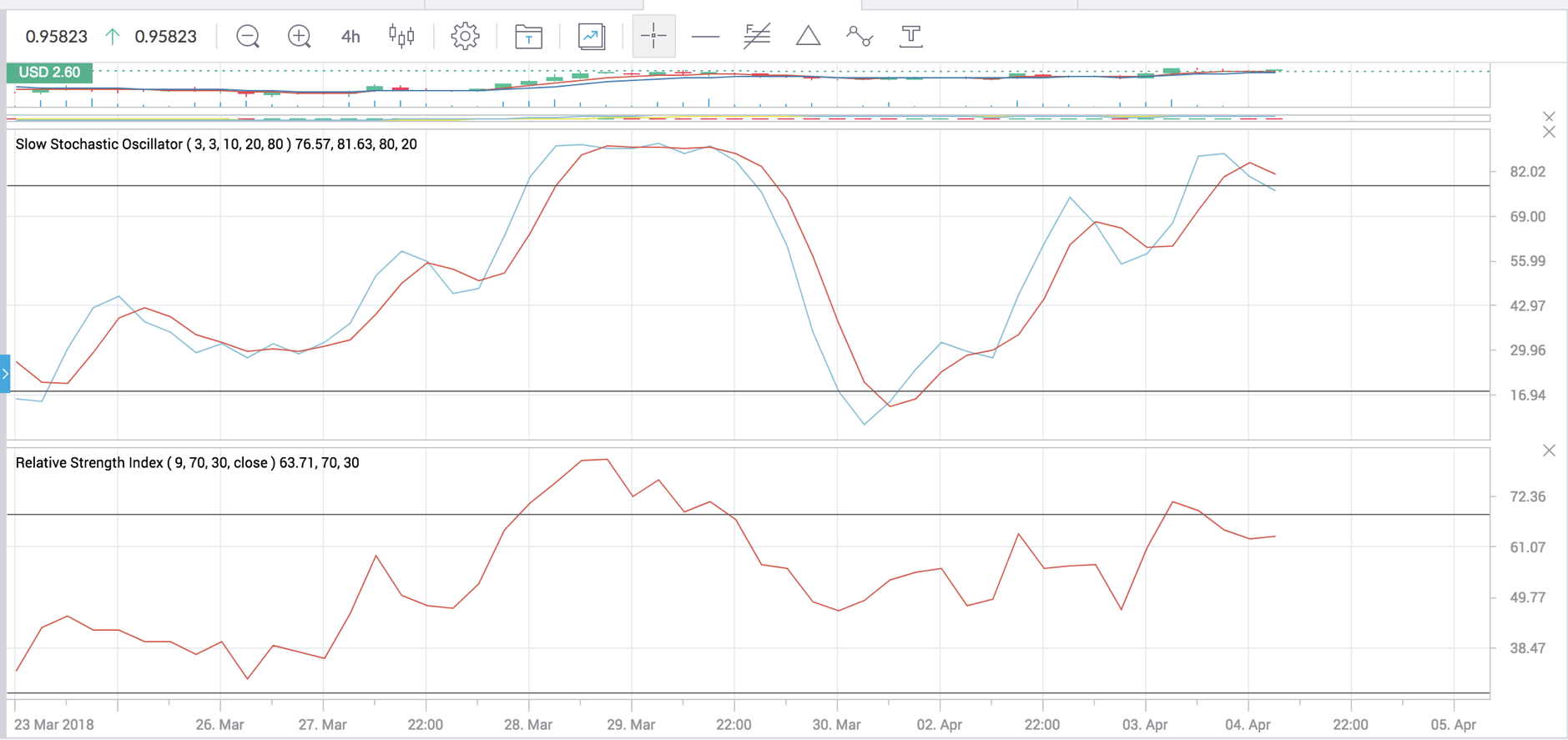The height and width of the screenshot is (740, 1568).
Task: Click the 0.95823 bid price value
Action: point(56,37)
